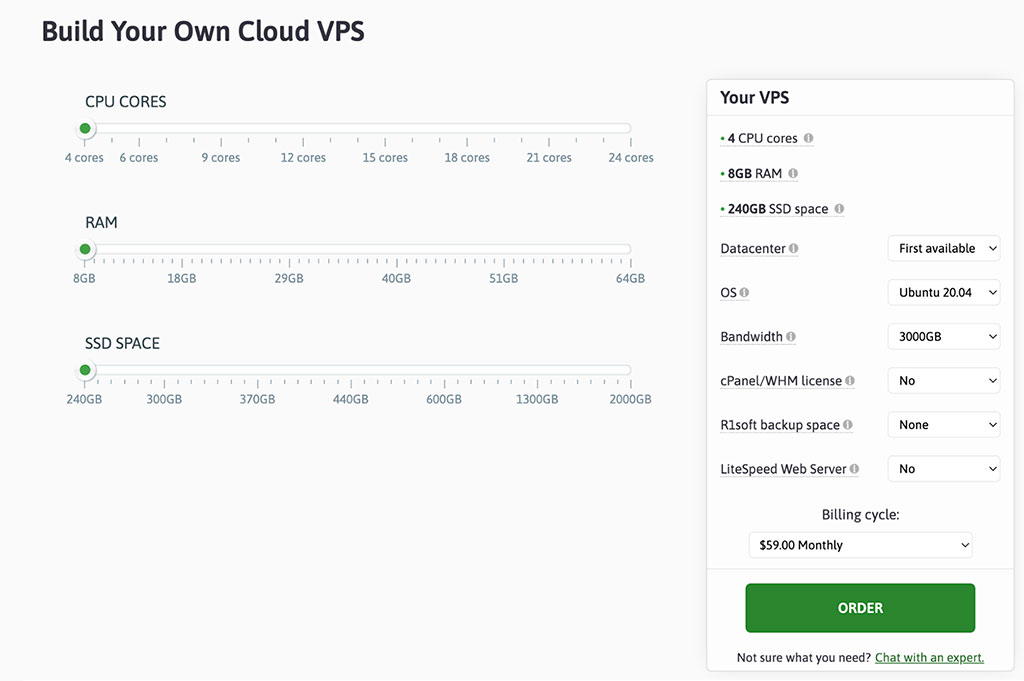The image size is (1024, 681).
Task: Click info icon beside 240GB SSD space
Action: 839,210
